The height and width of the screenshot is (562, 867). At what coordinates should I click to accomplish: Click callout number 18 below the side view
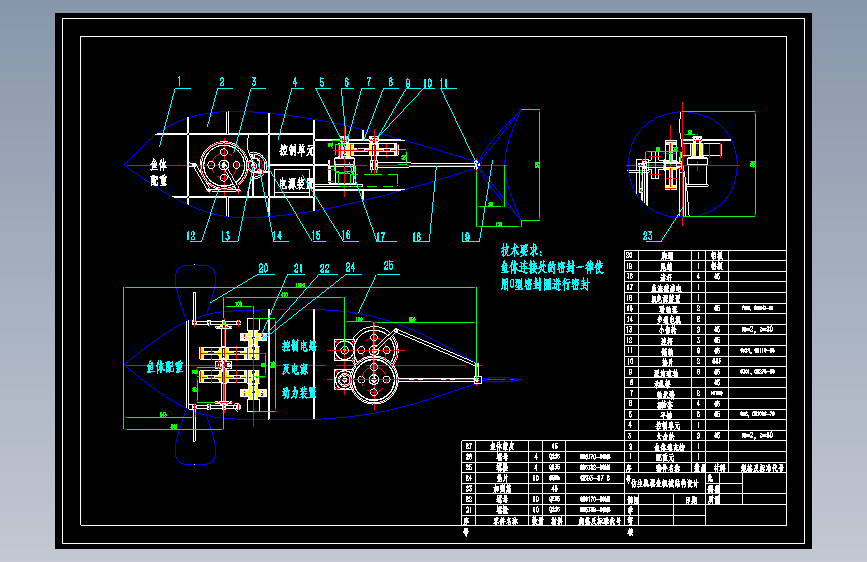coord(417,236)
